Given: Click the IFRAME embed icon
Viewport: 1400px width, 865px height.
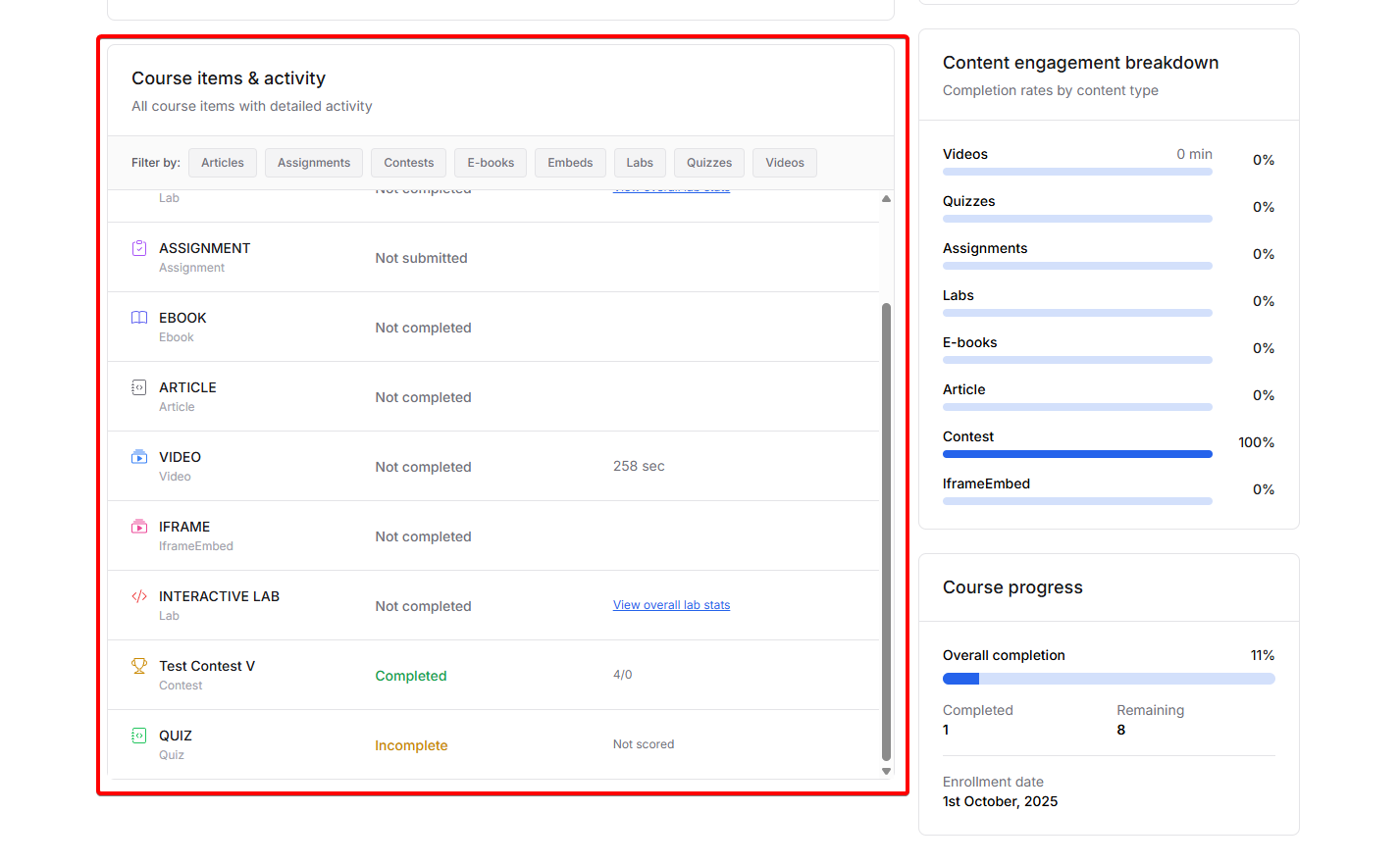Looking at the screenshot, I should tap(139, 527).
